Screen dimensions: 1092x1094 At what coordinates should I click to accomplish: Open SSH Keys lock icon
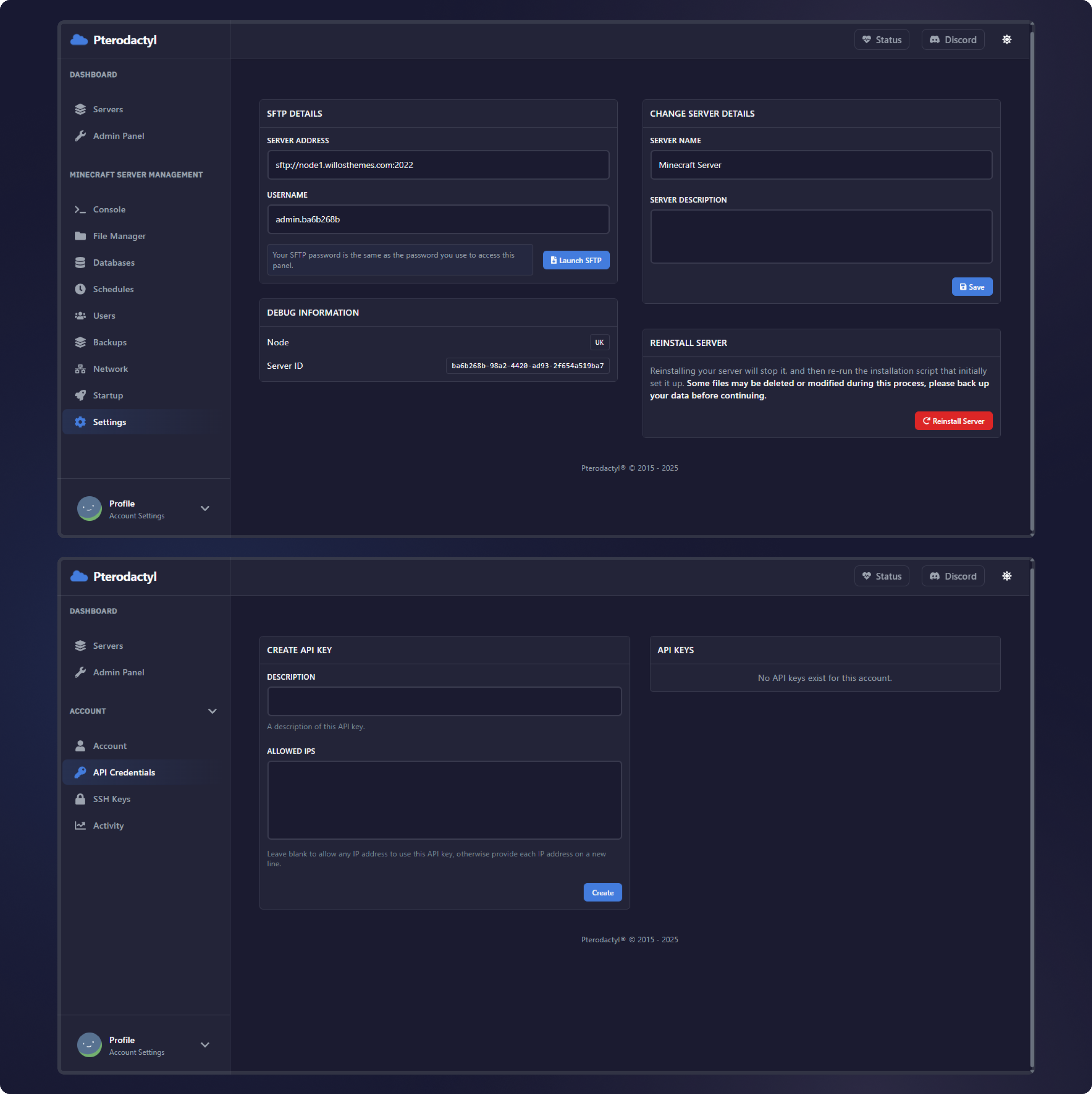tap(80, 799)
